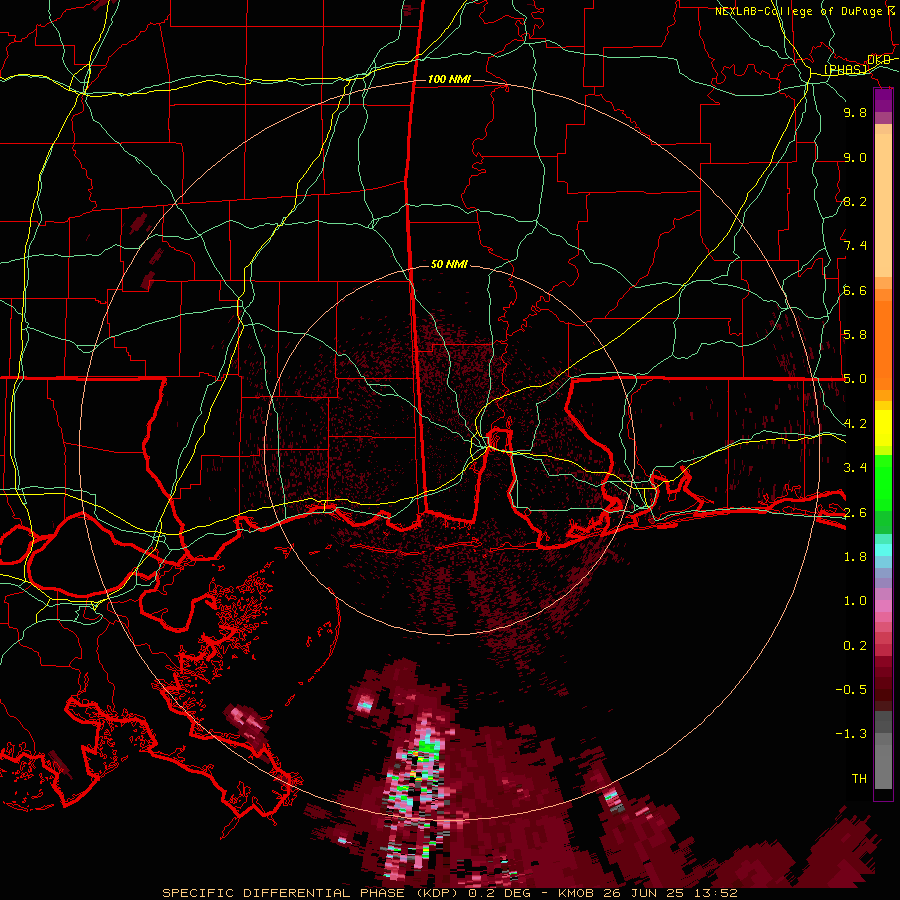Select the NEXLAB-College of DuPage credit text

798,11
